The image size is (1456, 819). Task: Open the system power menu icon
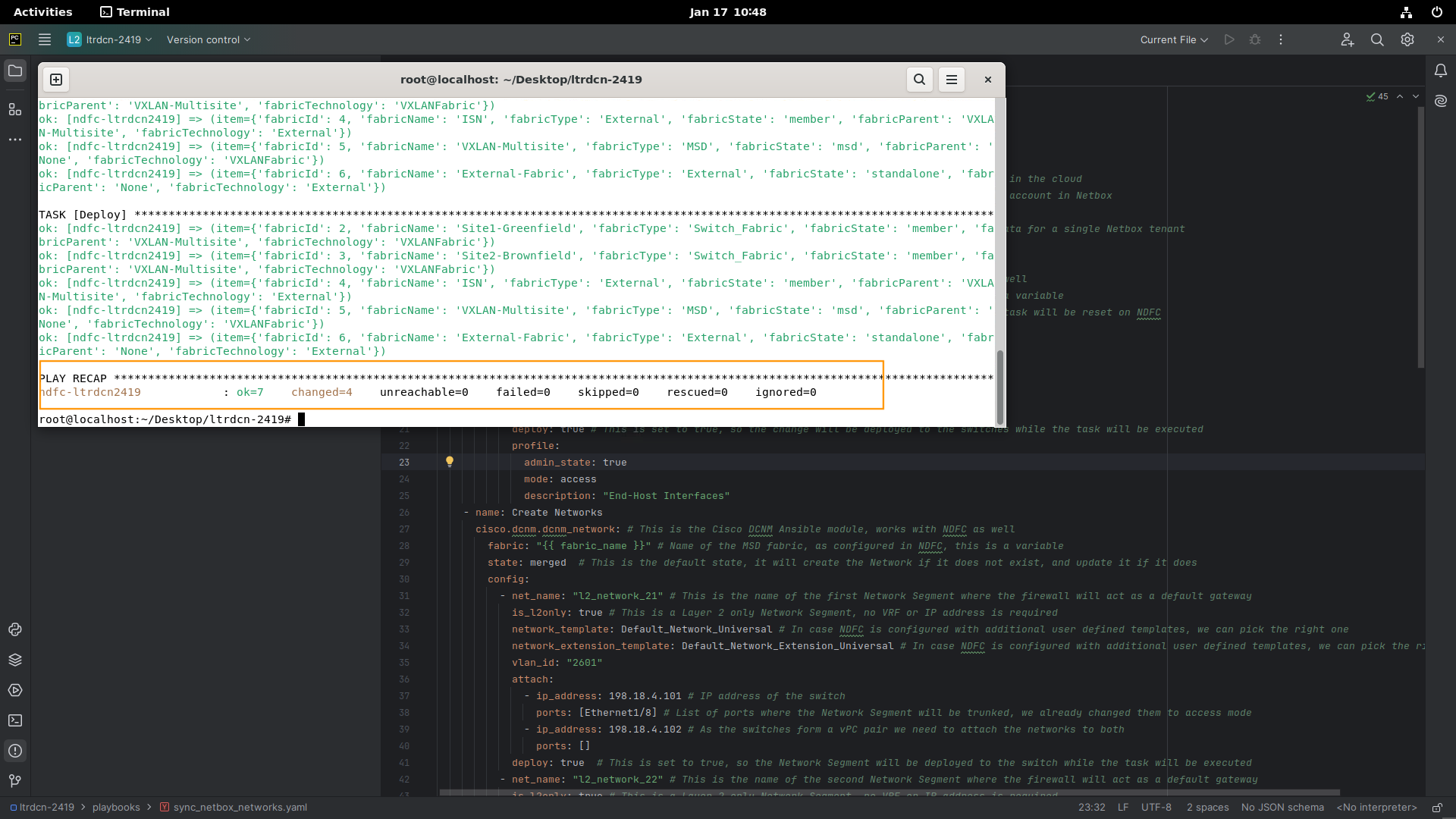tap(1436, 12)
